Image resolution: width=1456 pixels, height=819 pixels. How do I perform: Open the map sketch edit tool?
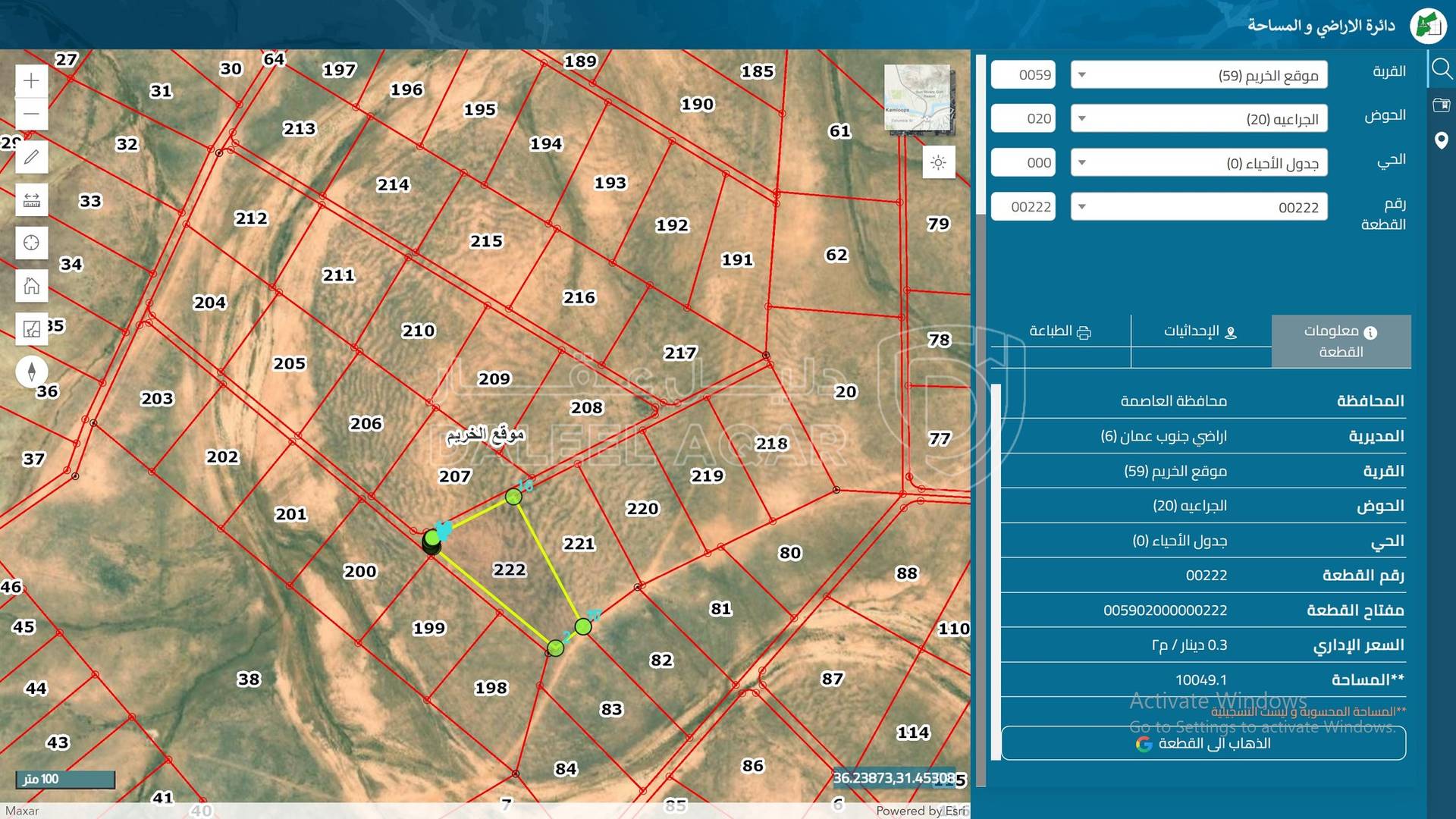[31, 329]
